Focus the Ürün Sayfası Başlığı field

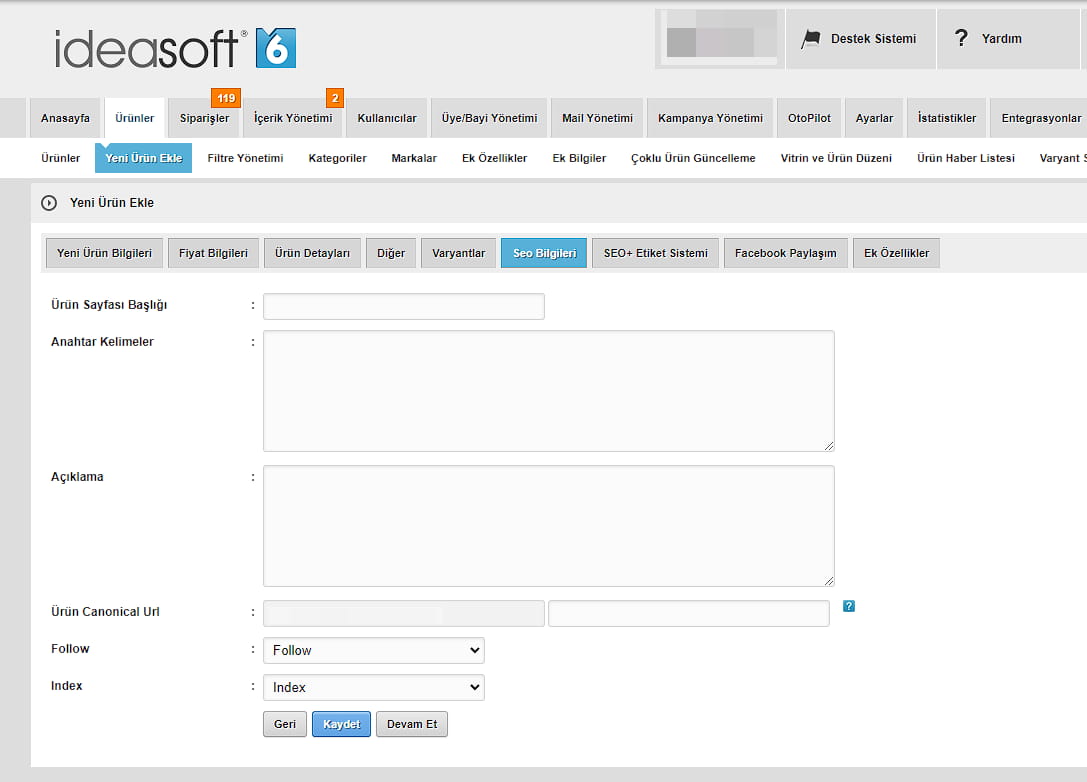[403, 306]
